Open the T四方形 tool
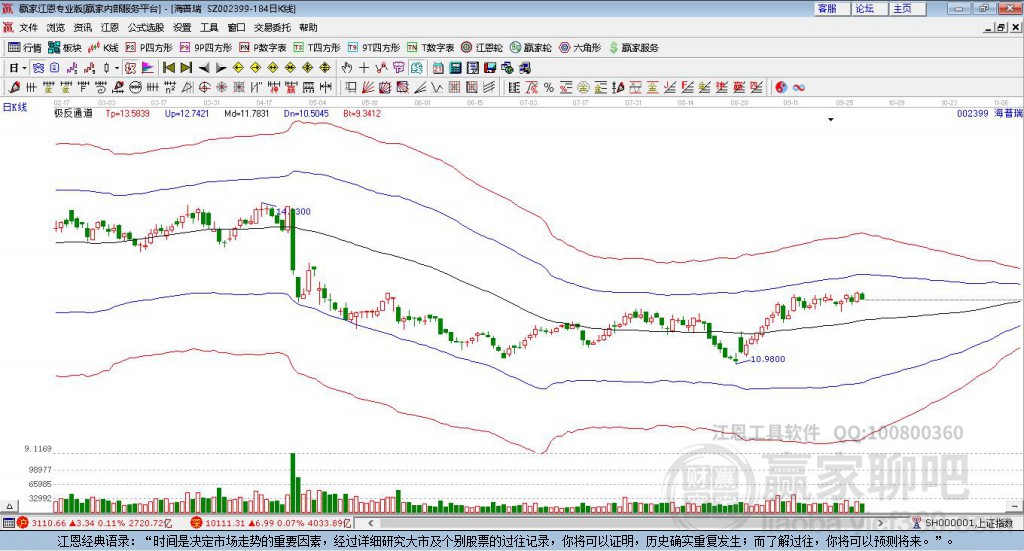Viewport: 1024px width, 551px height. [317, 48]
